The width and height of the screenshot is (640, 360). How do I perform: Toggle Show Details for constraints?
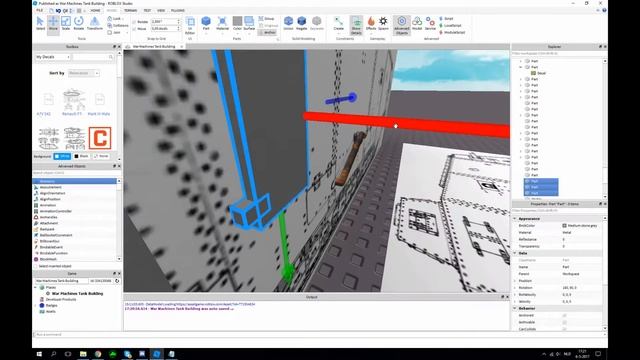click(x=356, y=25)
